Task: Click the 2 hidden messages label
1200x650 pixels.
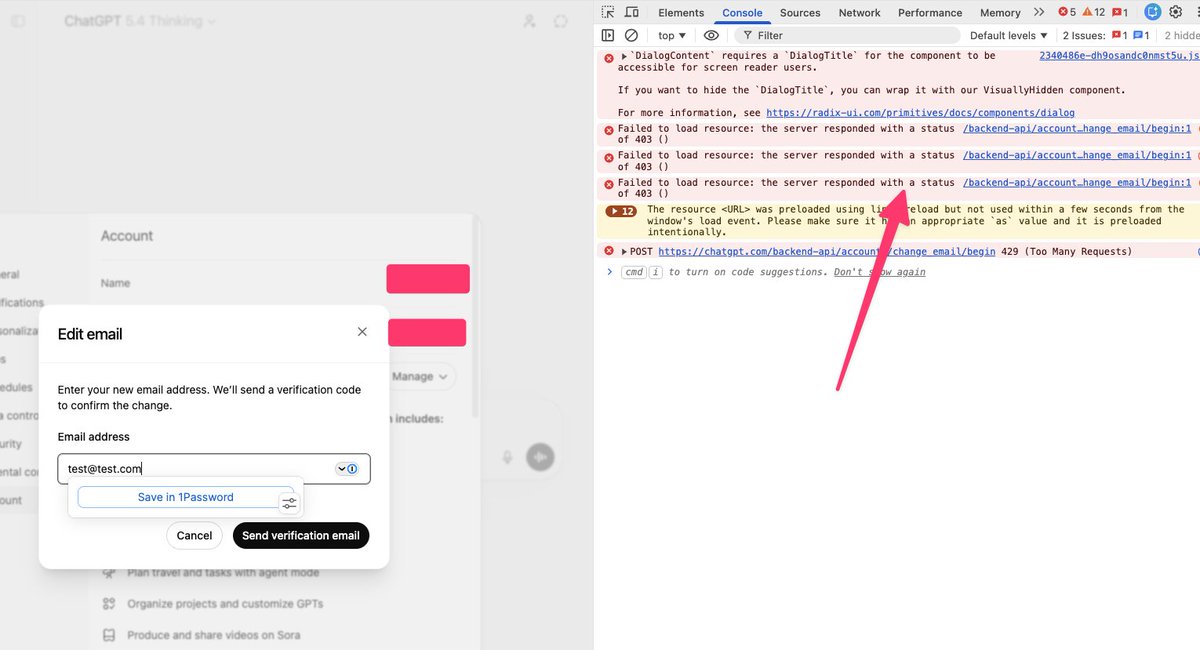Action: tap(1182, 35)
